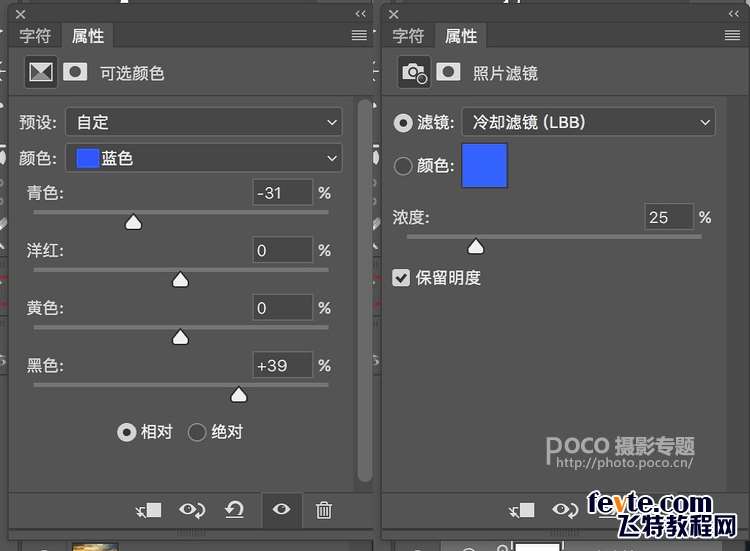Select 绝对 radio button

(x=197, y=432)
